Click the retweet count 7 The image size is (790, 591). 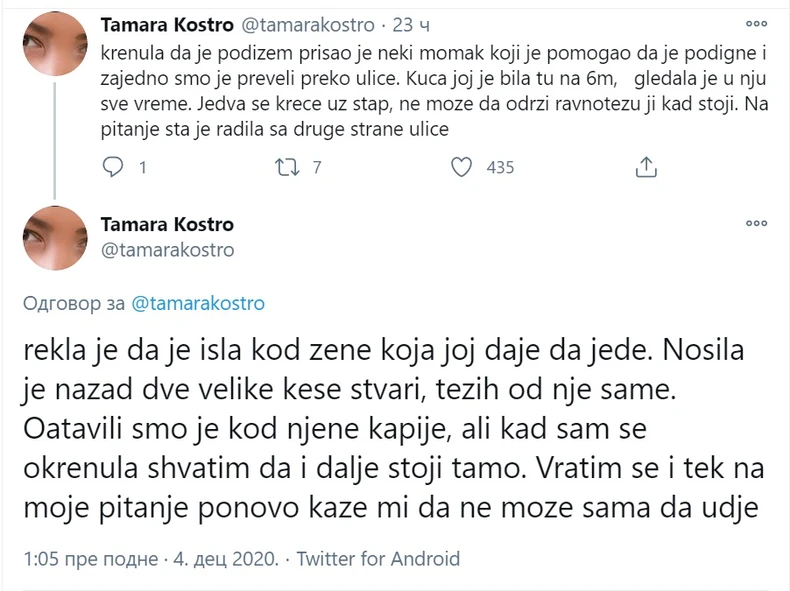pos(316,168)
